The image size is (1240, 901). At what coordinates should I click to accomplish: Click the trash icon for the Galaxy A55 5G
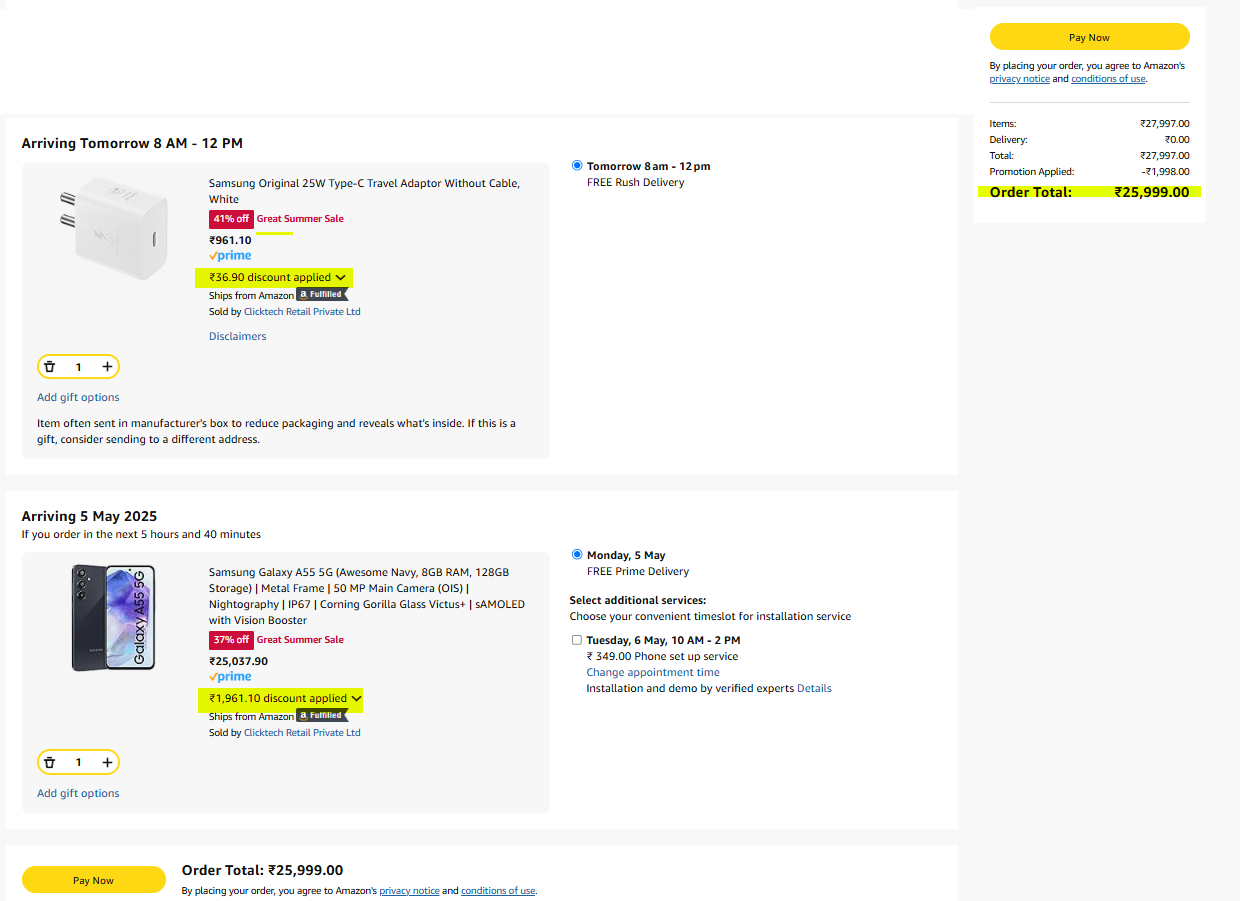50,763
